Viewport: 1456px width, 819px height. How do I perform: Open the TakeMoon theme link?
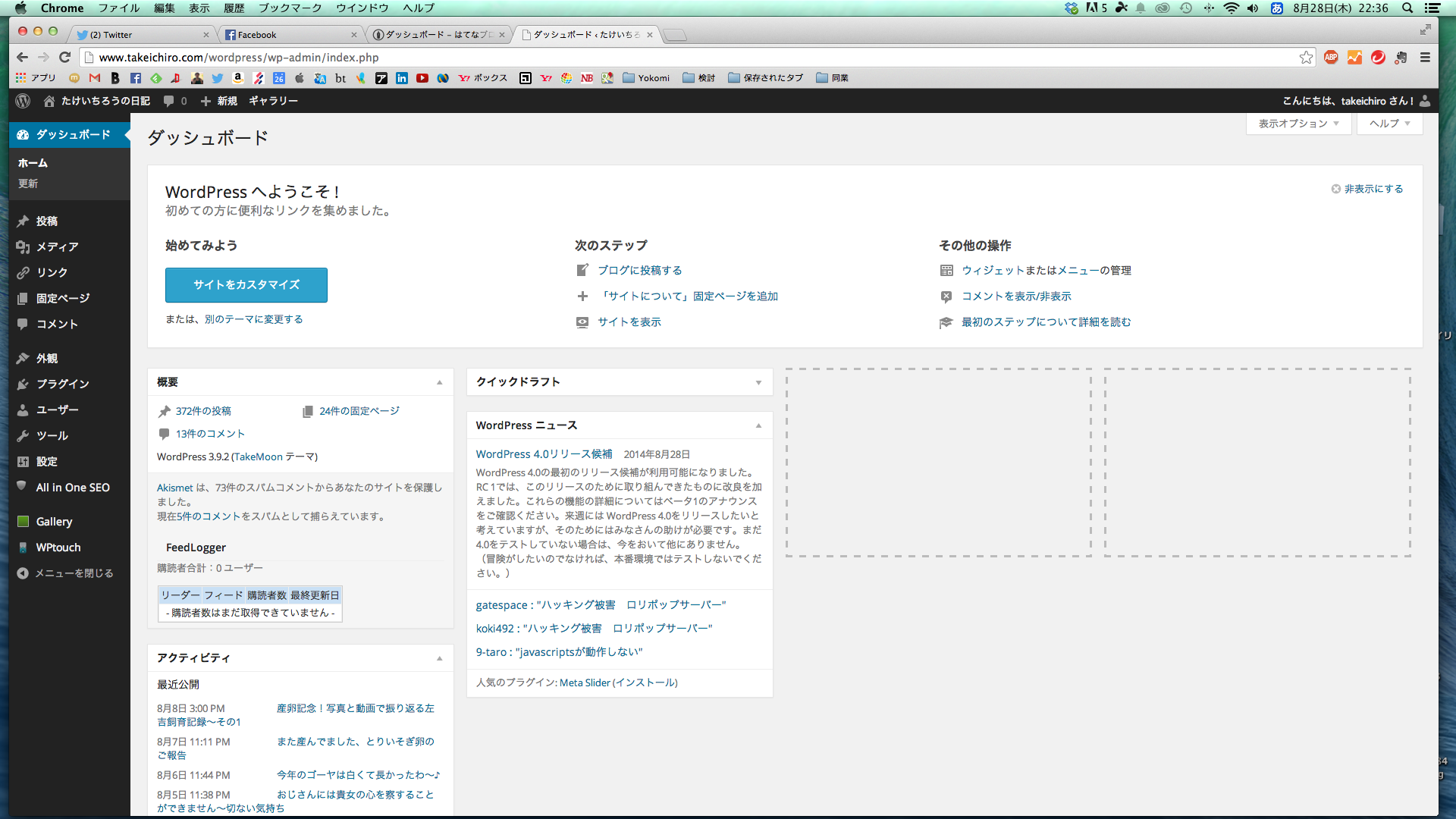click(x=258, y=457)
